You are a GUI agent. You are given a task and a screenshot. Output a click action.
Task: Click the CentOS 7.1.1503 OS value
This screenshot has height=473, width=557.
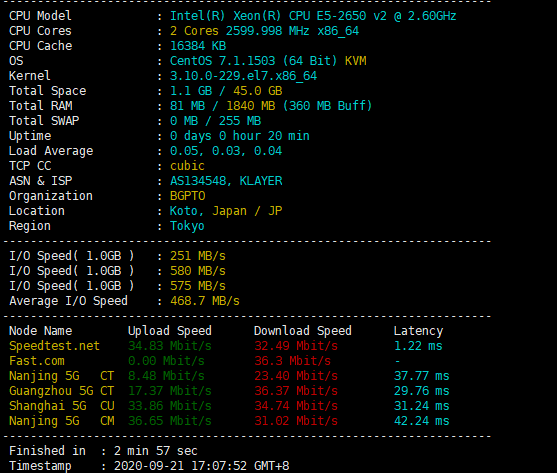pyautogui.click(x=222, y=61)
